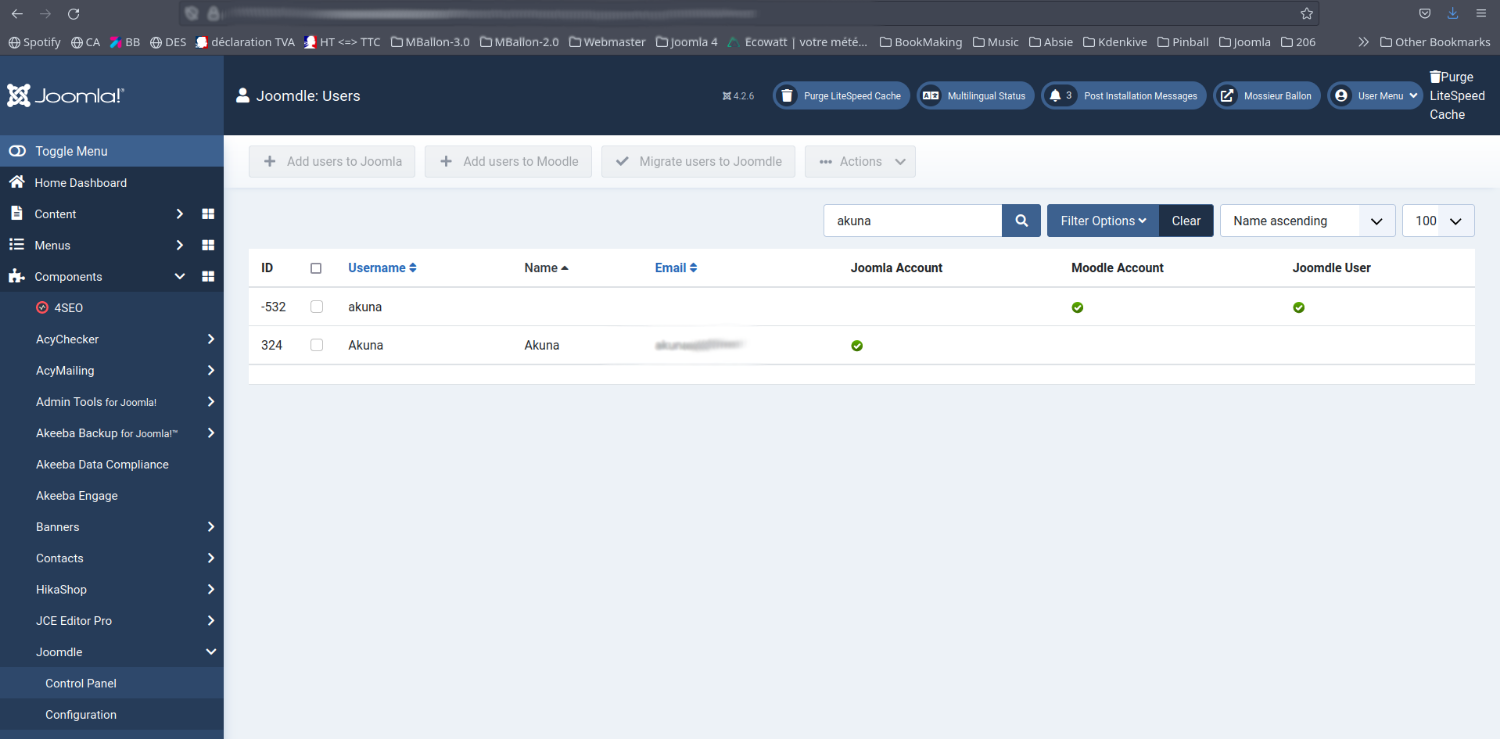Viewport: 1500px width, 739px height.
Task: Check the select-all checkbox in header
Action: coord(316,268)
